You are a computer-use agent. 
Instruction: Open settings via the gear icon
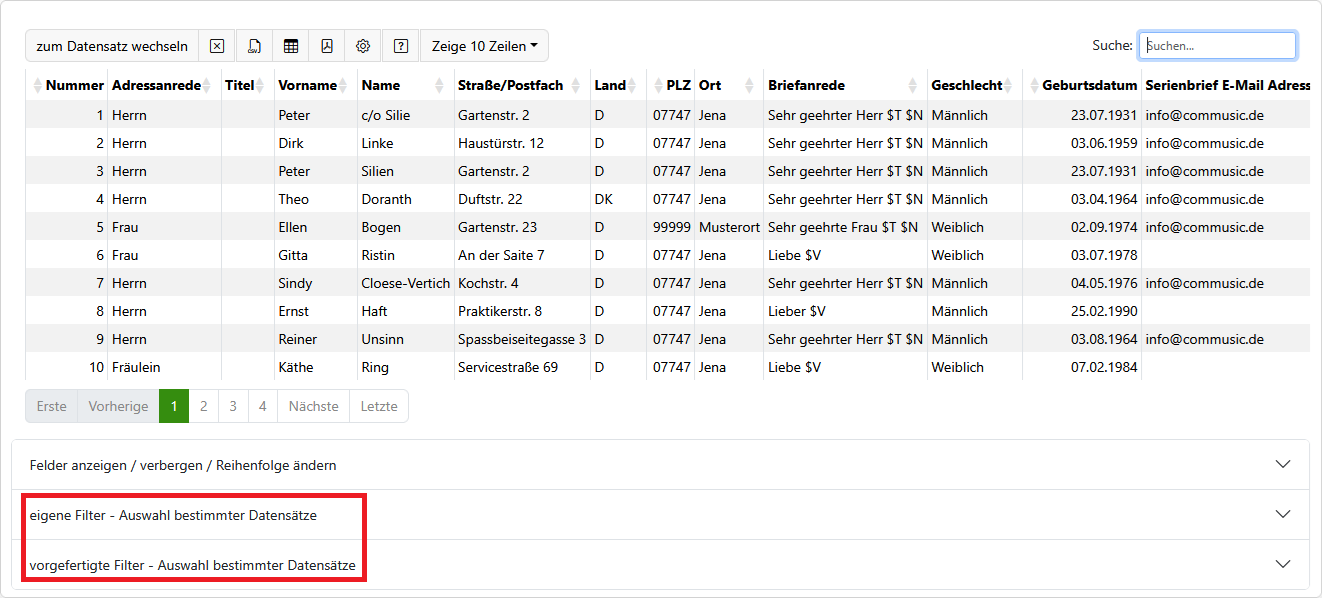[x=363, y=46]
